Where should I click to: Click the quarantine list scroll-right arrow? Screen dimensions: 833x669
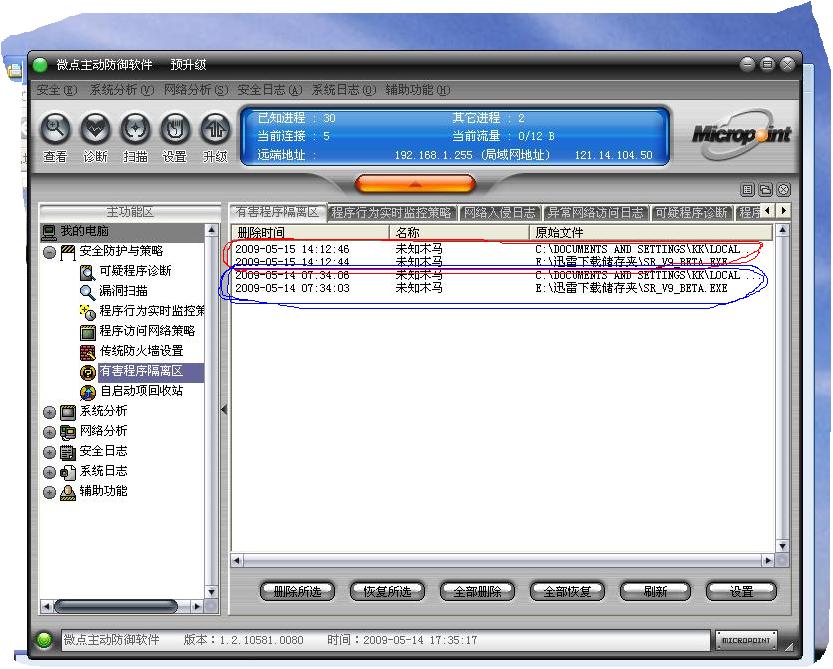click(768, 561)
